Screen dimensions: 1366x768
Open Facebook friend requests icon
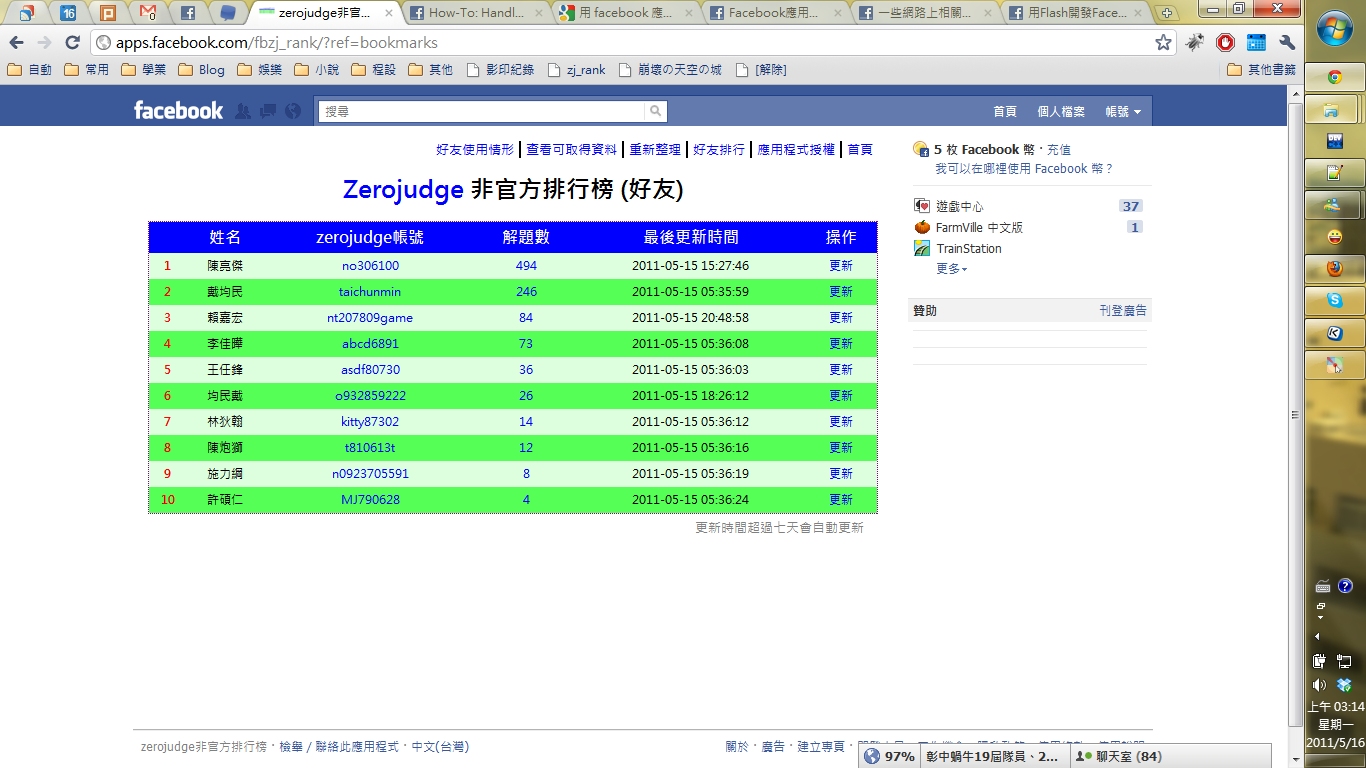pyautogui.click(x=243, y=111)
